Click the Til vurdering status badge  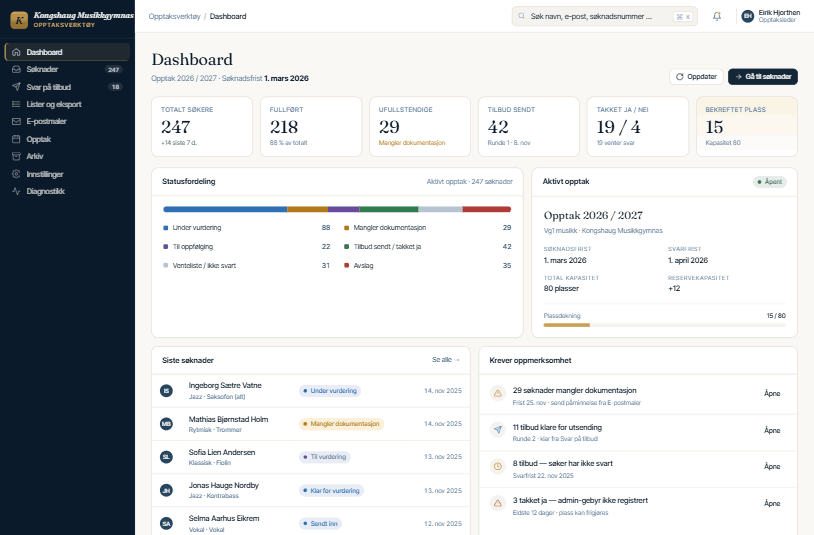(x=324, y=457)
